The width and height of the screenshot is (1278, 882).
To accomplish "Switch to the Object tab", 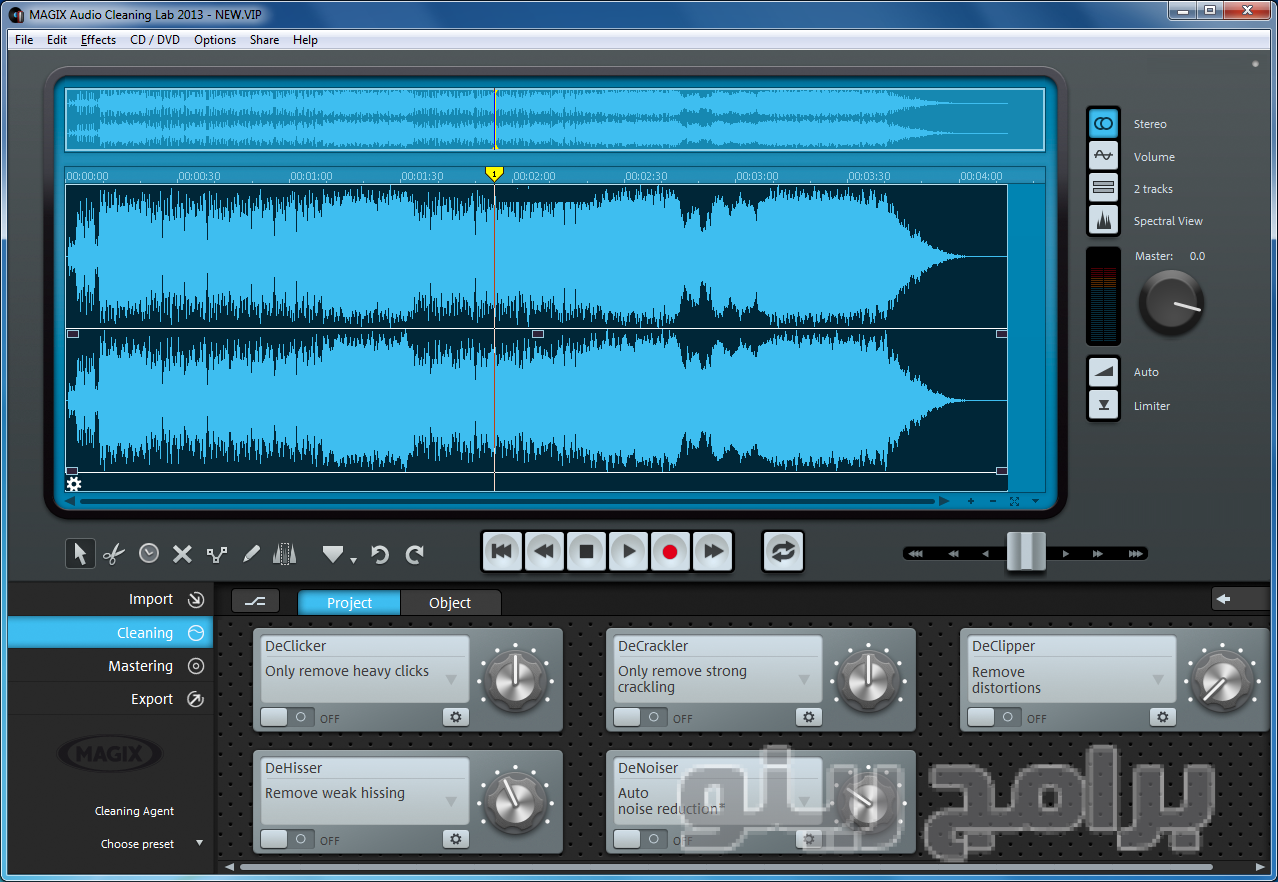I will (450, 603).
